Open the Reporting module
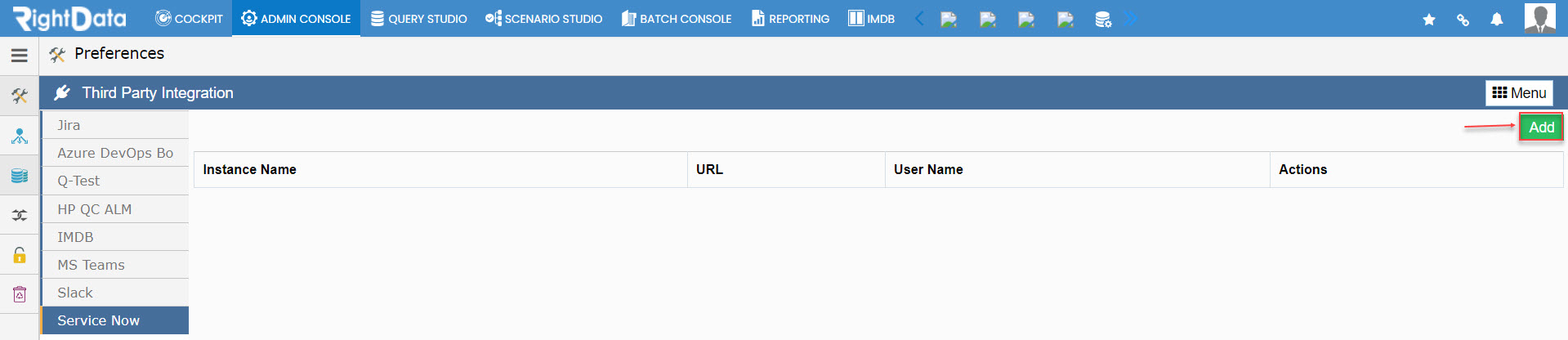This screenshot has width=1568, height=340. click(790, 18)
